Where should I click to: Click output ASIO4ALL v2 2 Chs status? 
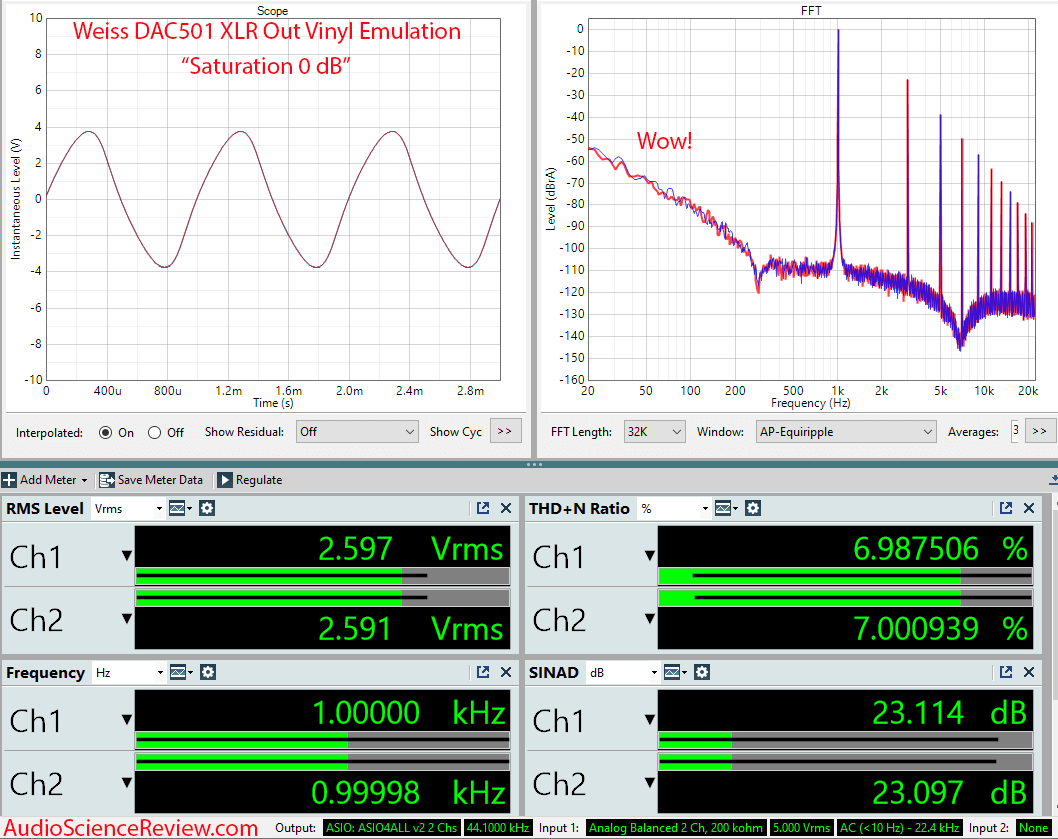click(x=391, y=828)
